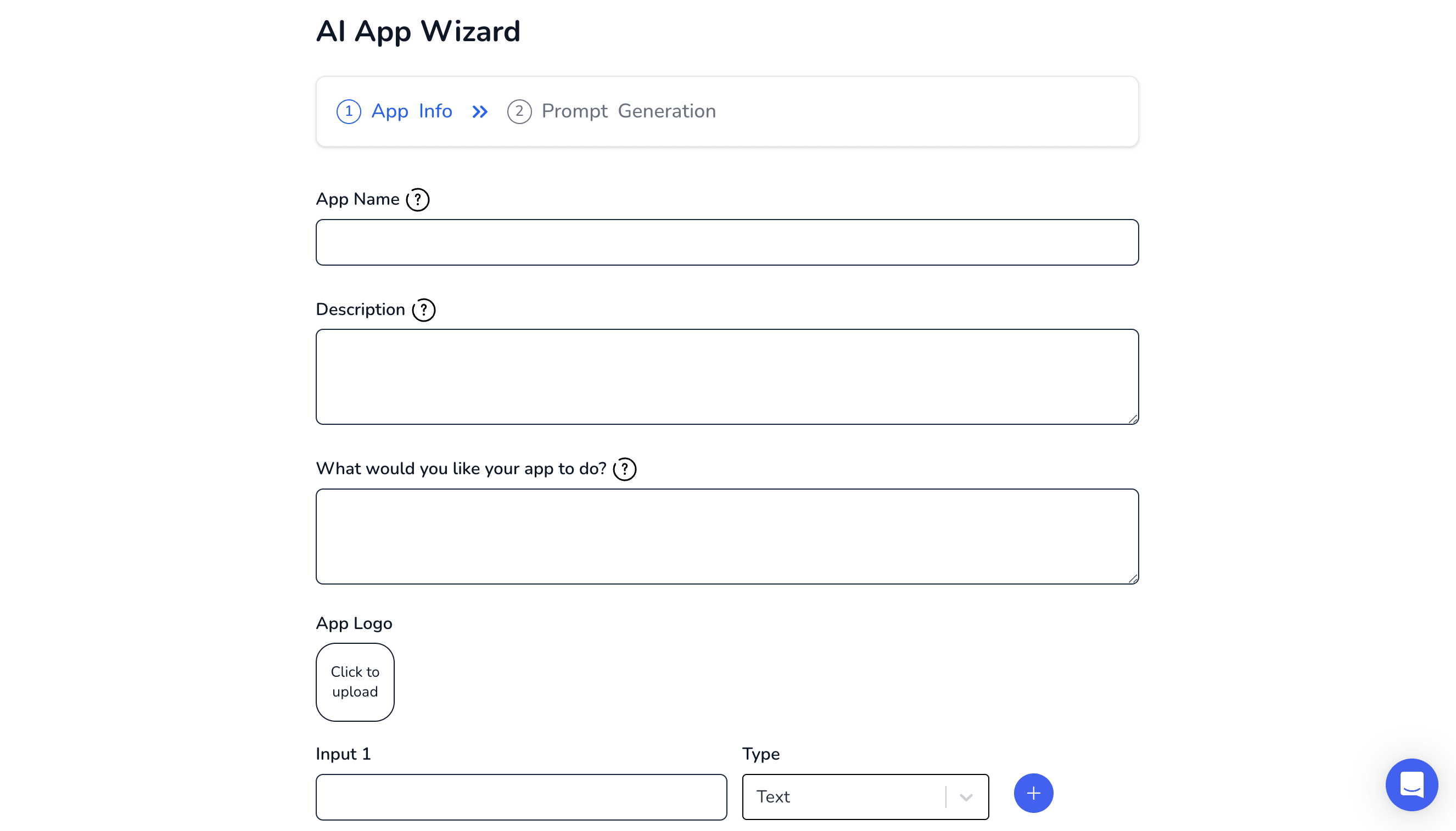This screenshot has height=831, width=1456.
Task: Switch to the Prompt Generation step
Action: 629,111
